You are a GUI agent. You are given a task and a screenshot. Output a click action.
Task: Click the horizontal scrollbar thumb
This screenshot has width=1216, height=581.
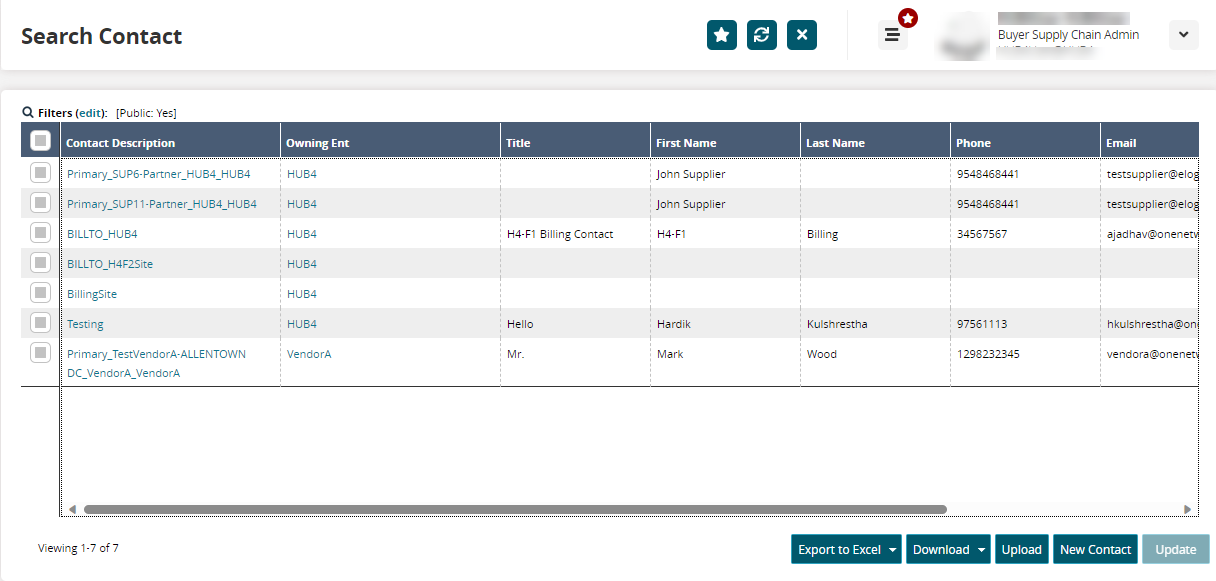515,509
